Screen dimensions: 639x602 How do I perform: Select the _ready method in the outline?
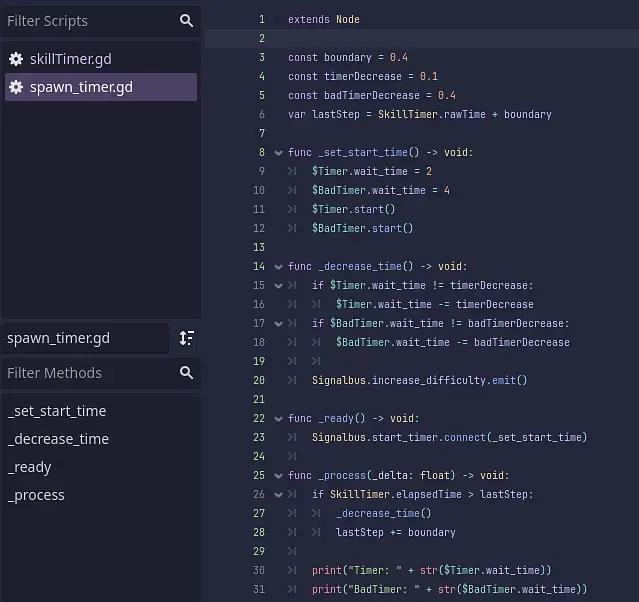(30, 467)
